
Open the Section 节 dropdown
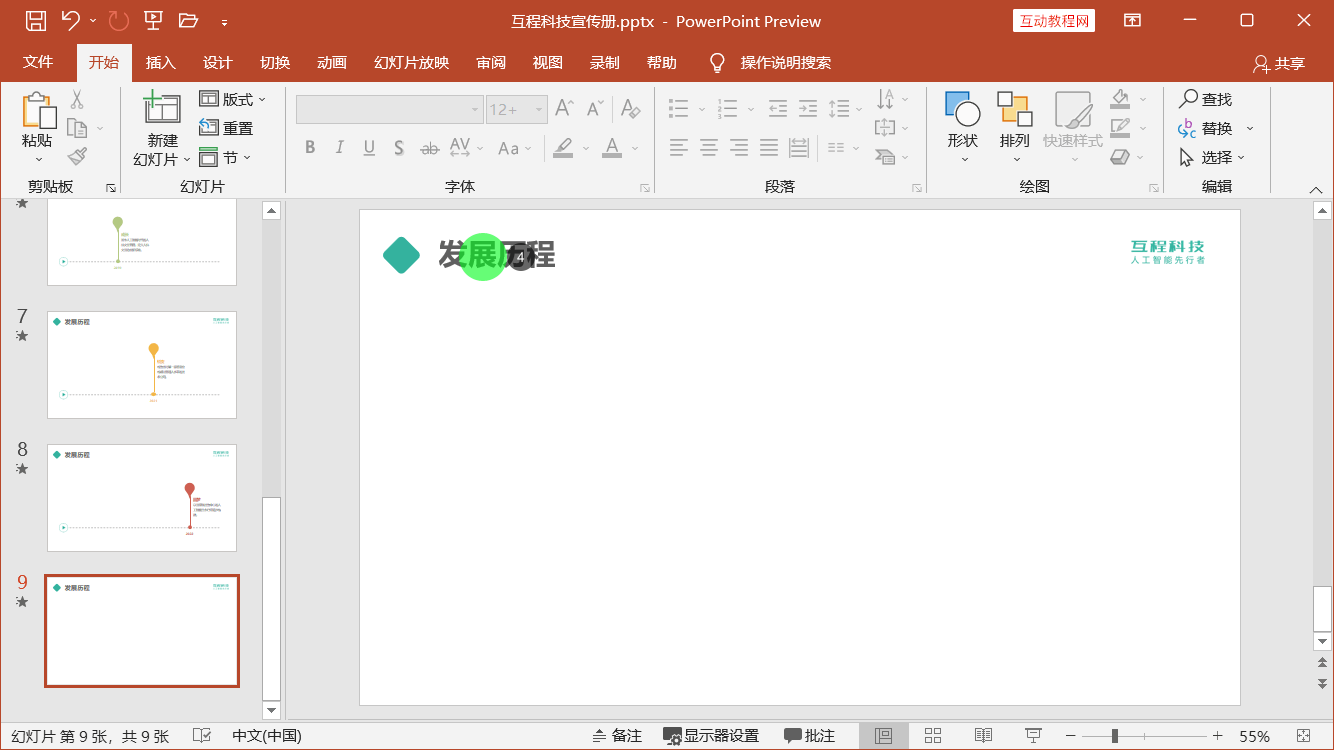click(225, 157)
